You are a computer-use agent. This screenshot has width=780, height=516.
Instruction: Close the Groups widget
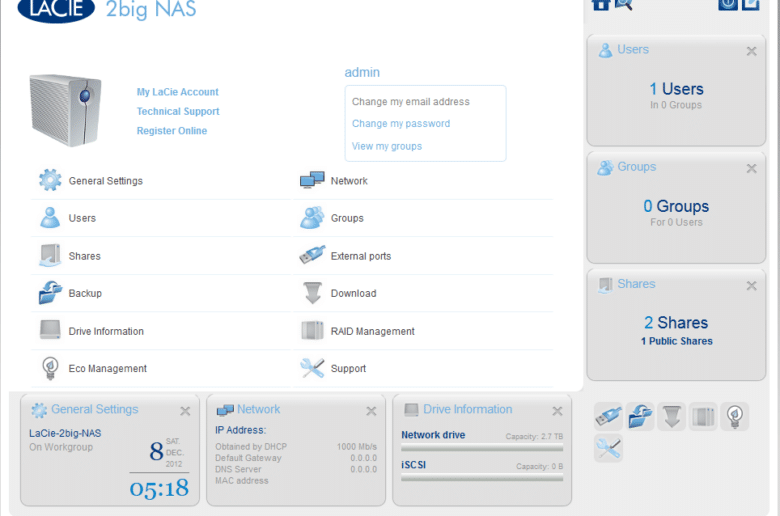[x=751, y=168]
